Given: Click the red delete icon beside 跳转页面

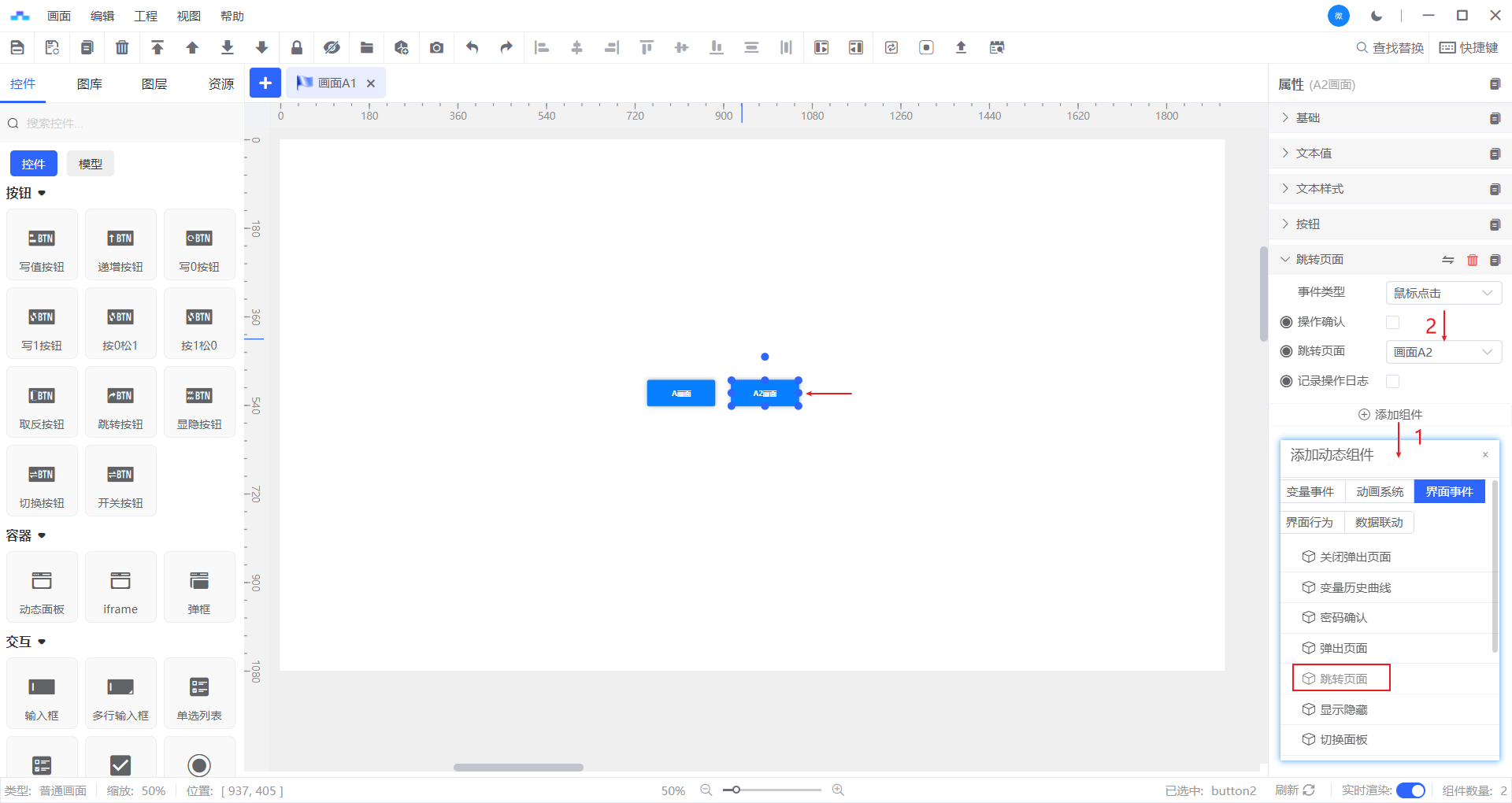Looking at the screenshot, I should coord(1473,260).
